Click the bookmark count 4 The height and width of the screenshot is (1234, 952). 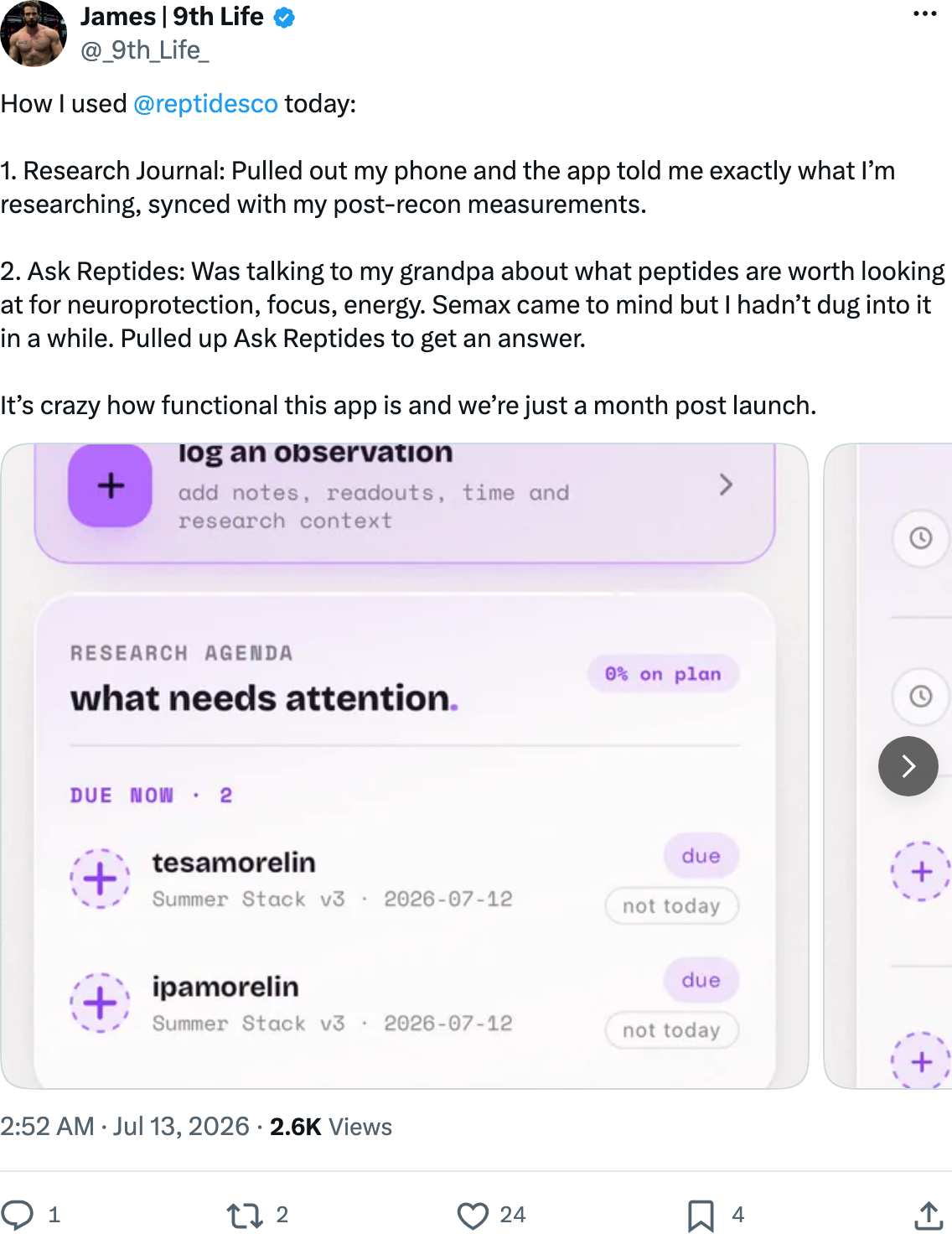(x=737, y=1215)
